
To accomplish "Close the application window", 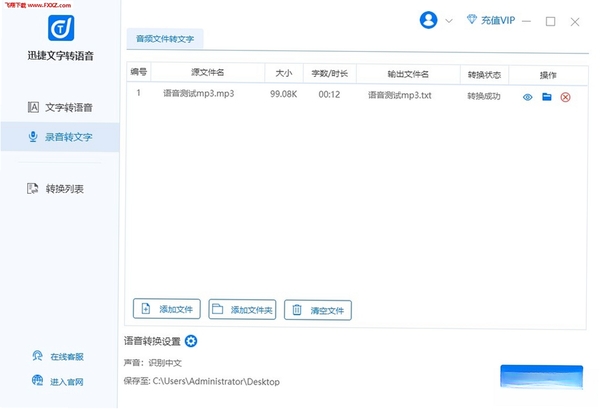I will click(x=575, y=22).
